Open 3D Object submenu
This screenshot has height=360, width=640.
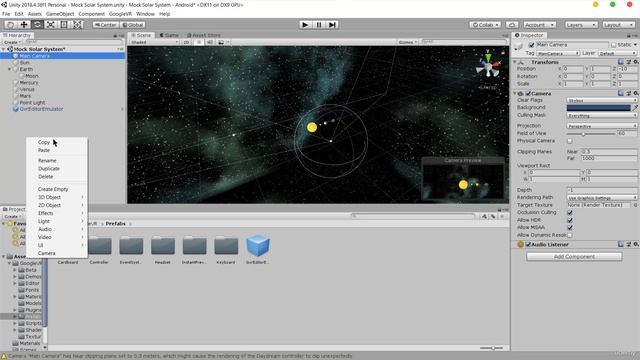click(x=57, y=197)
